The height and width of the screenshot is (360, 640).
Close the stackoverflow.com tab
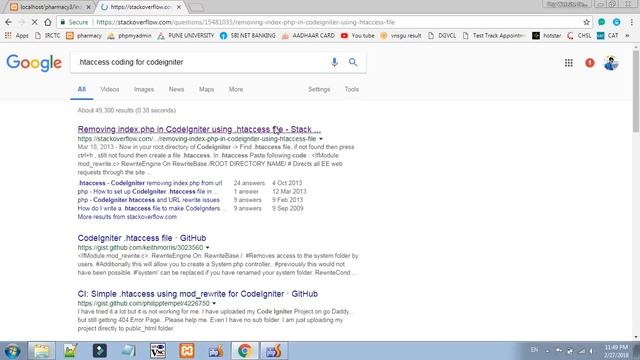point(179,7)
